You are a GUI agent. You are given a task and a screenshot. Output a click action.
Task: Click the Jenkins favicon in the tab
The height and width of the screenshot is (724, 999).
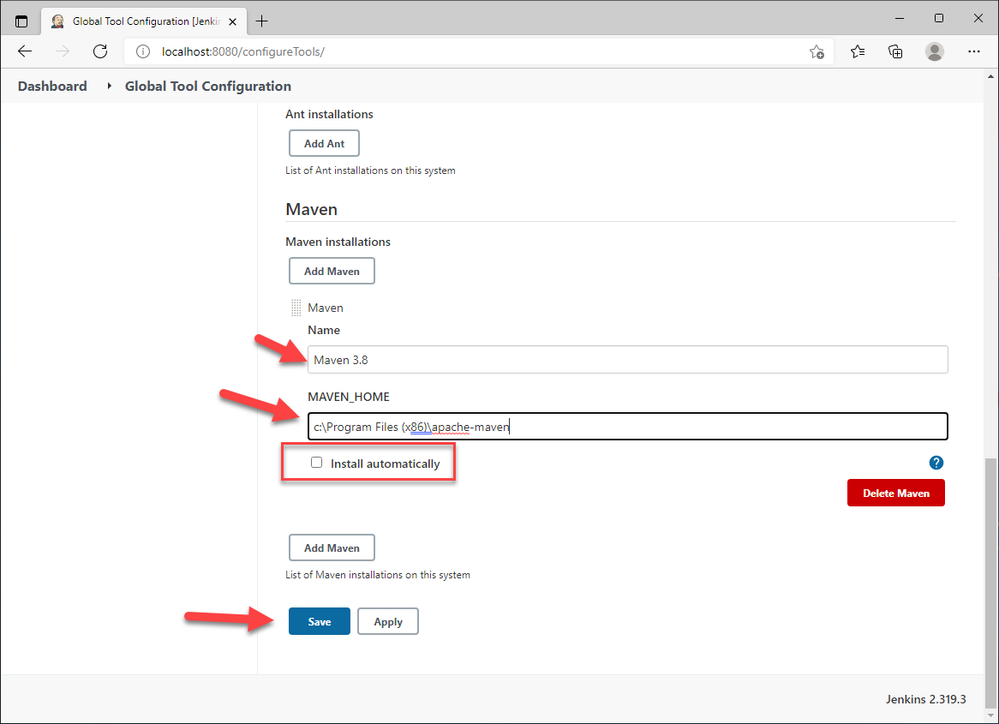pyautogui.click(x=57, y=21)
